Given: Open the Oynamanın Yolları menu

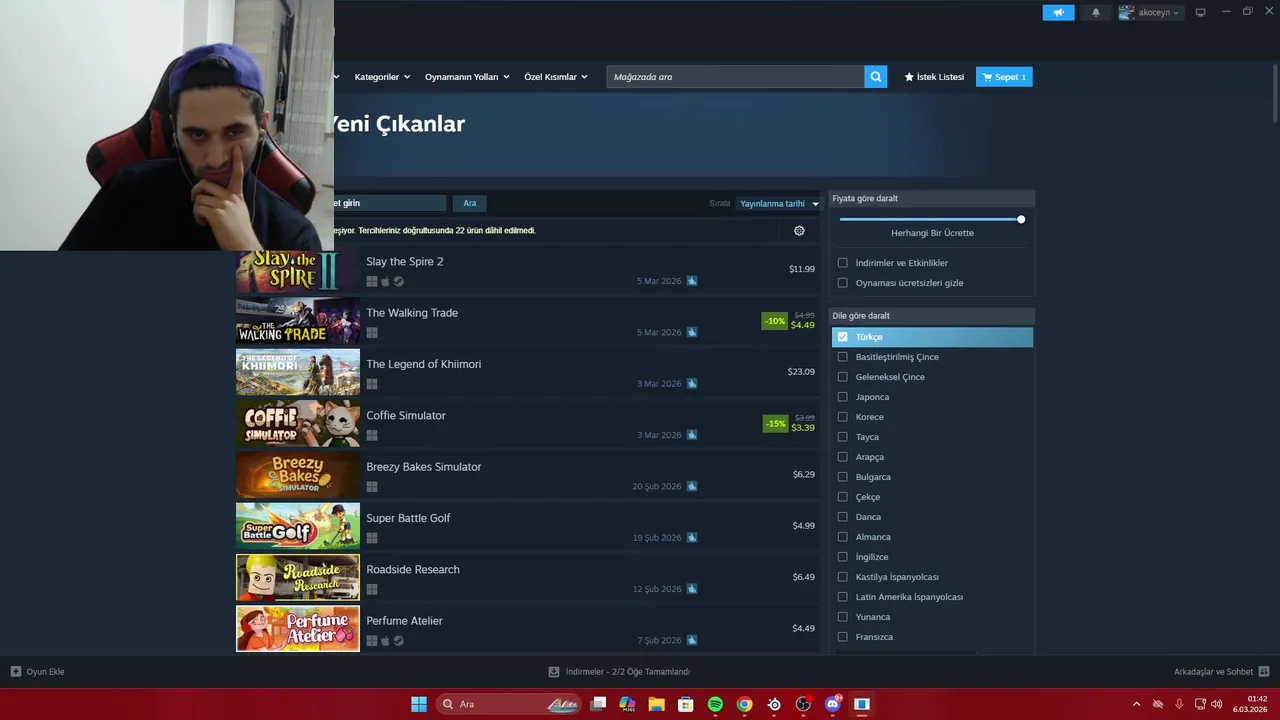Looking at the screenshot, I should point(467,77).
